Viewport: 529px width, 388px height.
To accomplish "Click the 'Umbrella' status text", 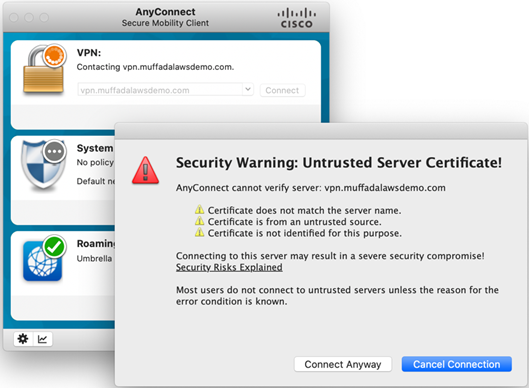I will (x=94, y=258).
